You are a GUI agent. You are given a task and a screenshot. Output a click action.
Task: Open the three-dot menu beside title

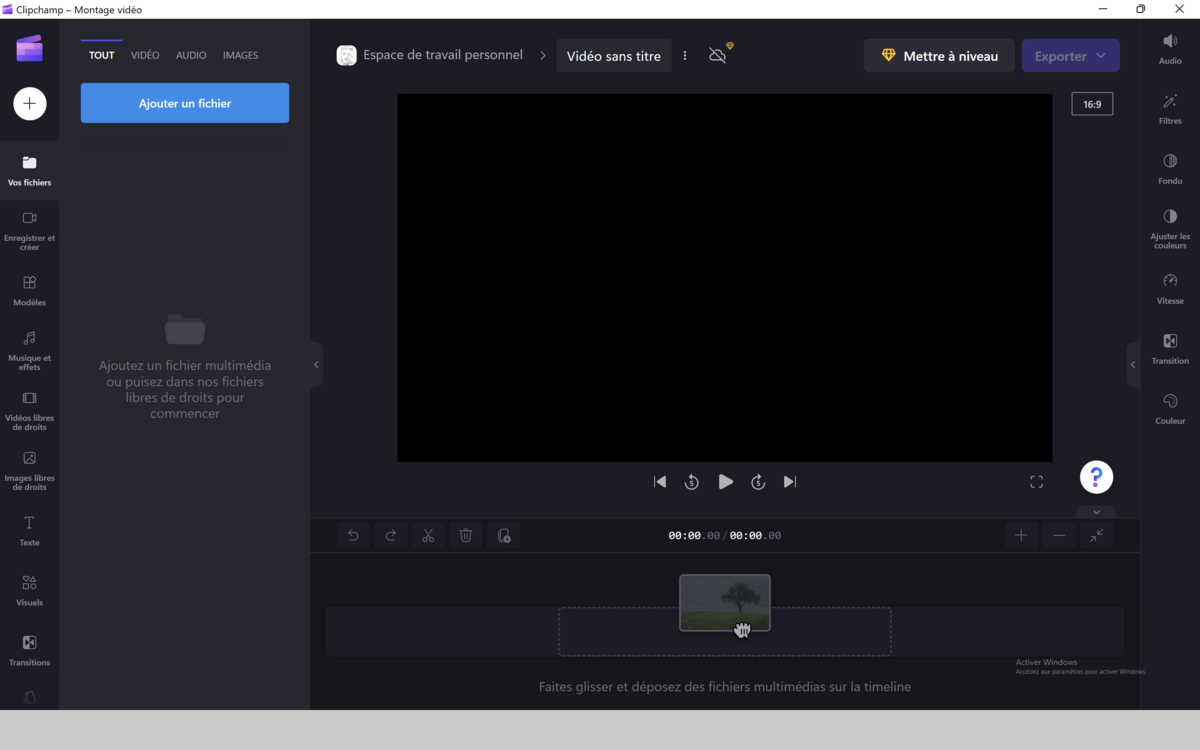[685, 56]
